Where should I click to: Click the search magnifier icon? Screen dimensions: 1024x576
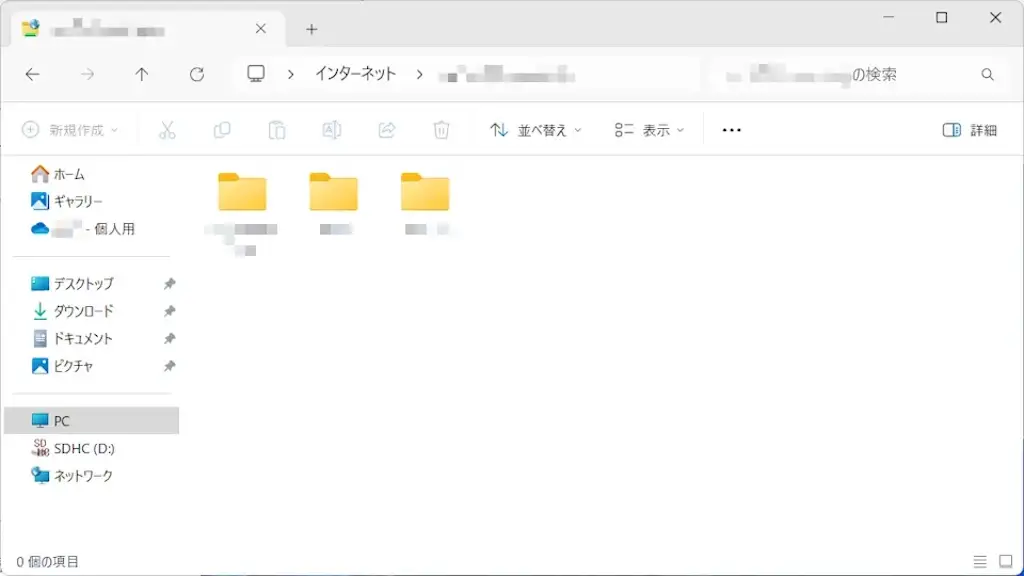coord(987,74)
